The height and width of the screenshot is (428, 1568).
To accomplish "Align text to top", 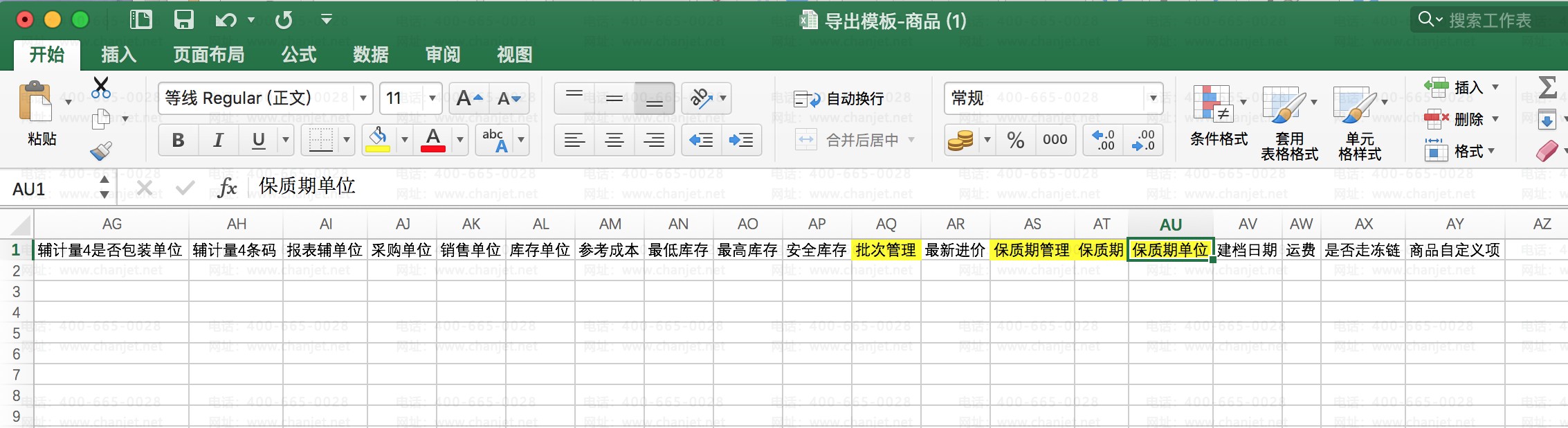I will click(x=574, y=98).
